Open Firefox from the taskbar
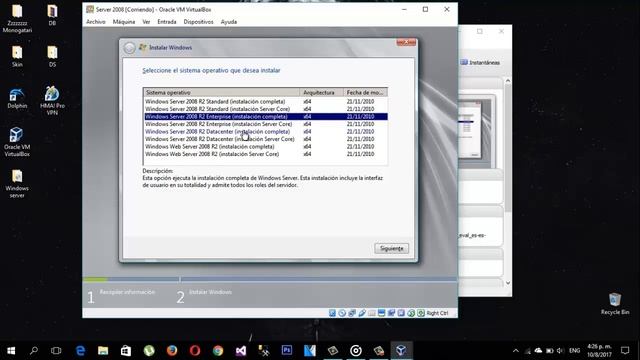640x360 pixels. [172, 351]
